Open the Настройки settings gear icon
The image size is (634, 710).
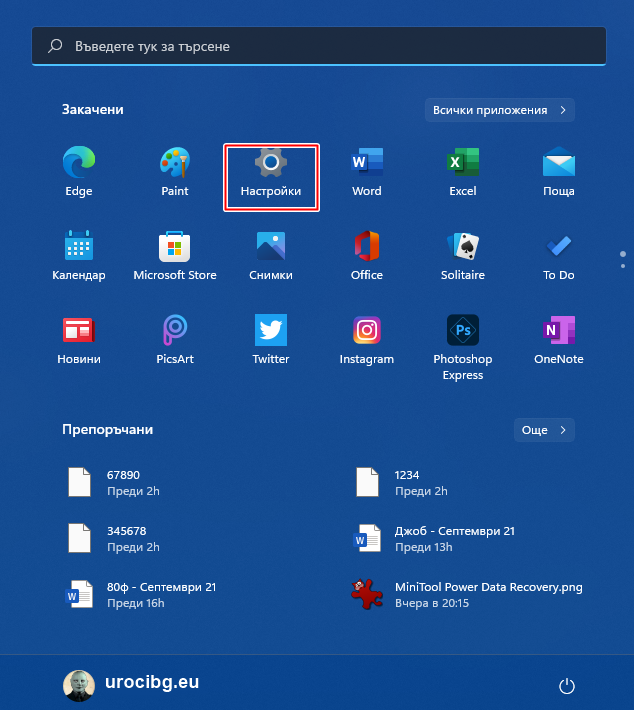tap(271, 162)
